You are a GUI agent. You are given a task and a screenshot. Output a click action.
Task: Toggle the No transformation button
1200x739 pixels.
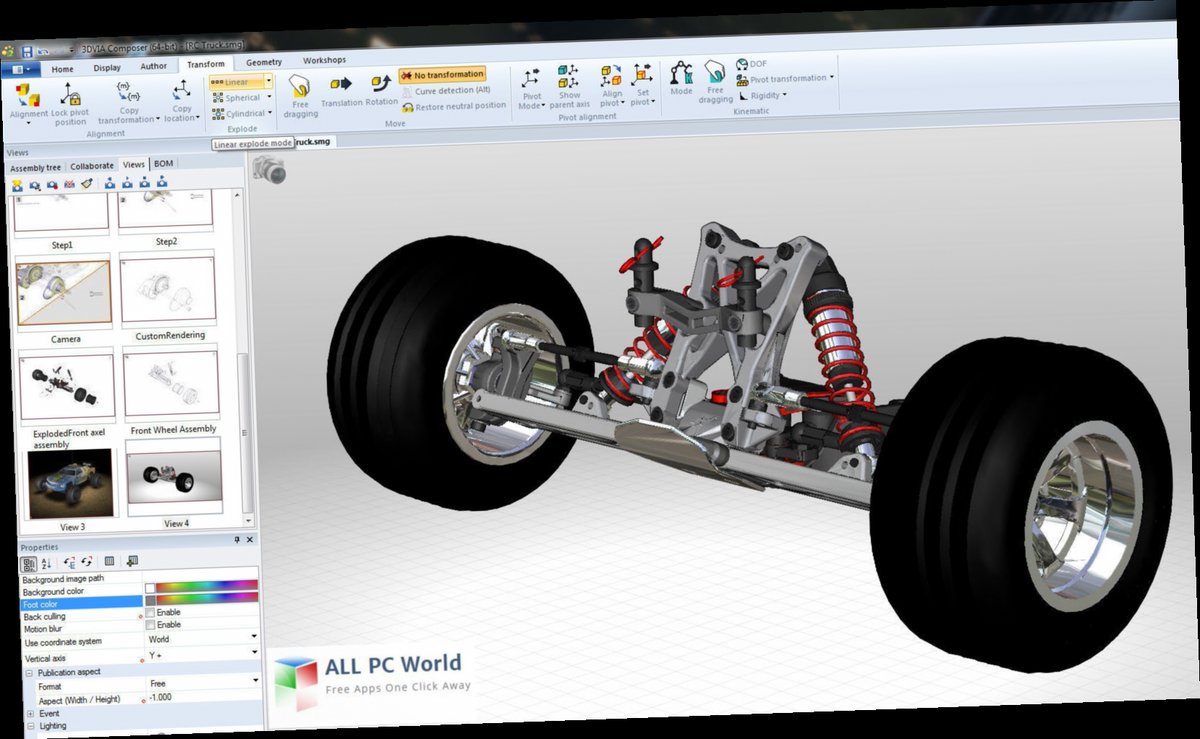click(442, 74)
